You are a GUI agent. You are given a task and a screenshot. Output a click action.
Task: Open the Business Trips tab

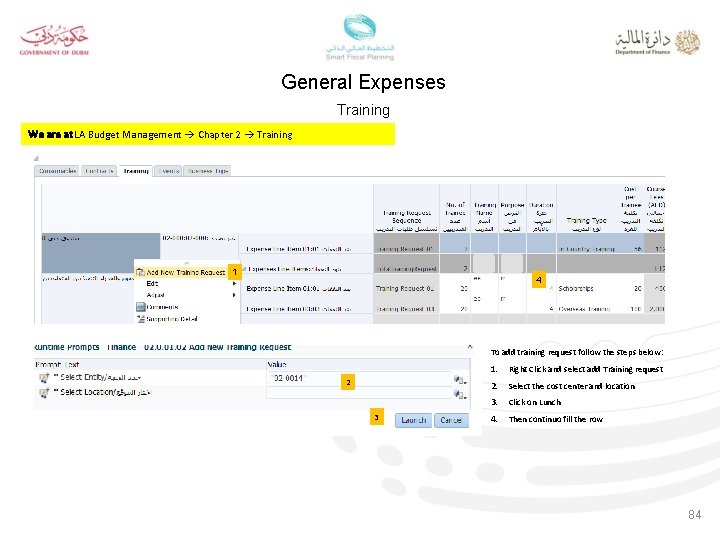208,171
